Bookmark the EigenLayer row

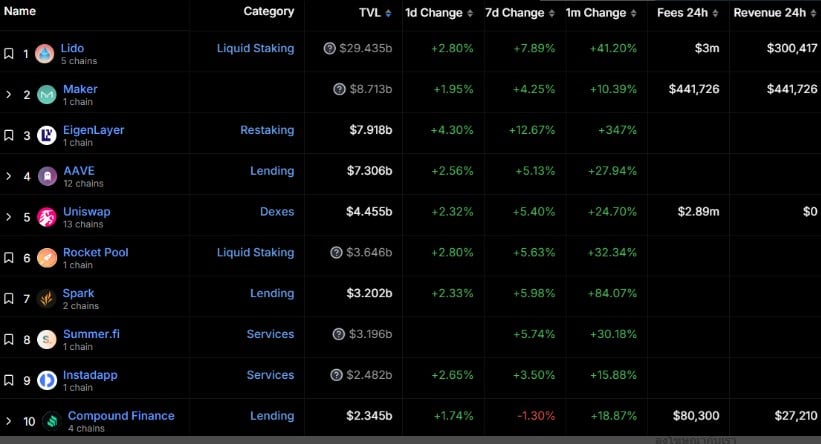pos(9,135)
